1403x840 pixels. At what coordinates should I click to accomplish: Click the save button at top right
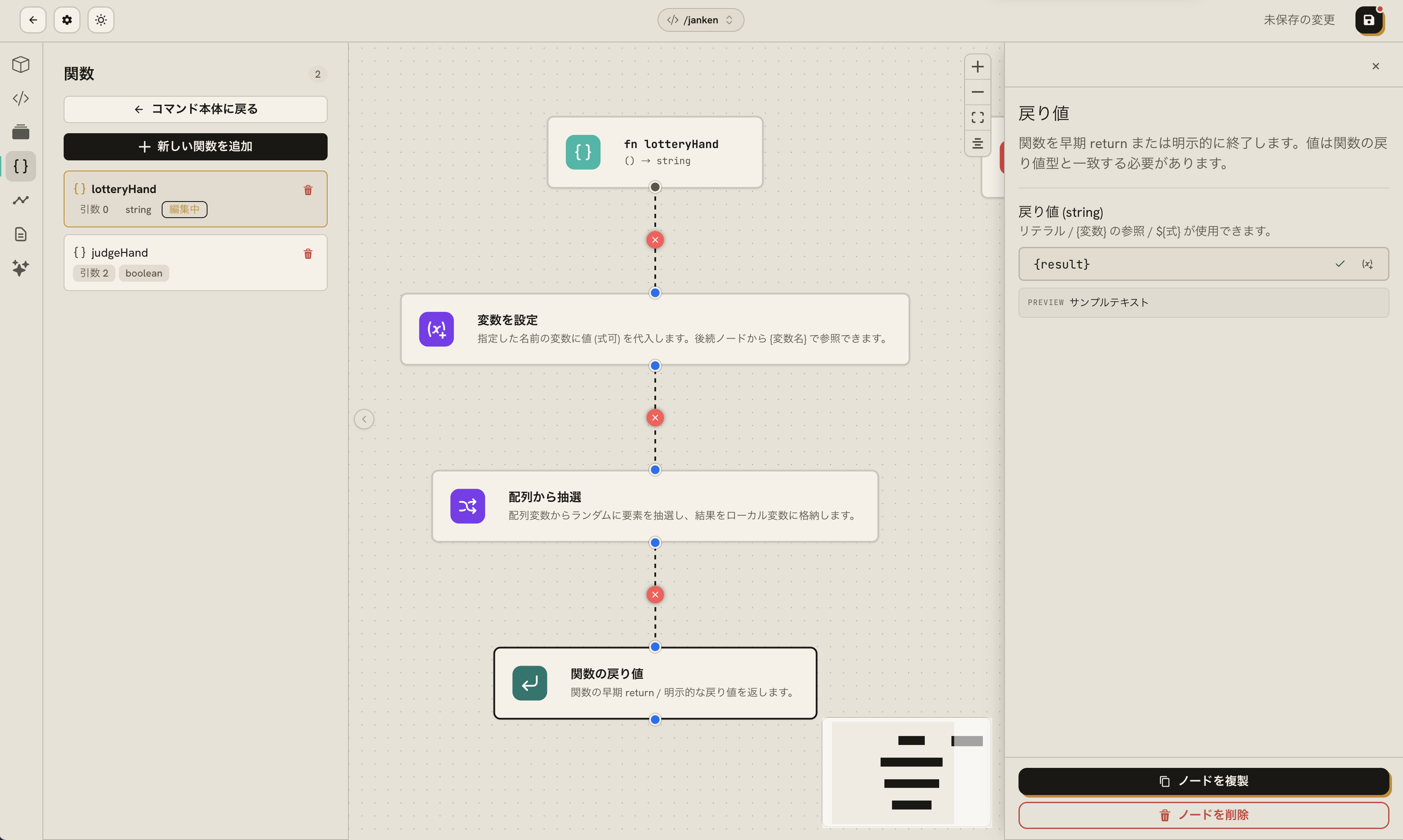1369,20
